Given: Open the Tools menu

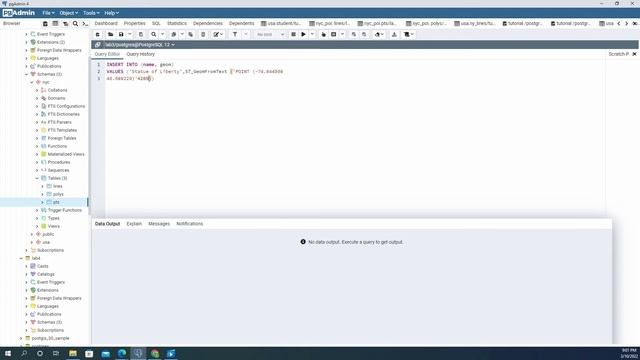Looking at the screenshot, I should click(x=91, y=13).
